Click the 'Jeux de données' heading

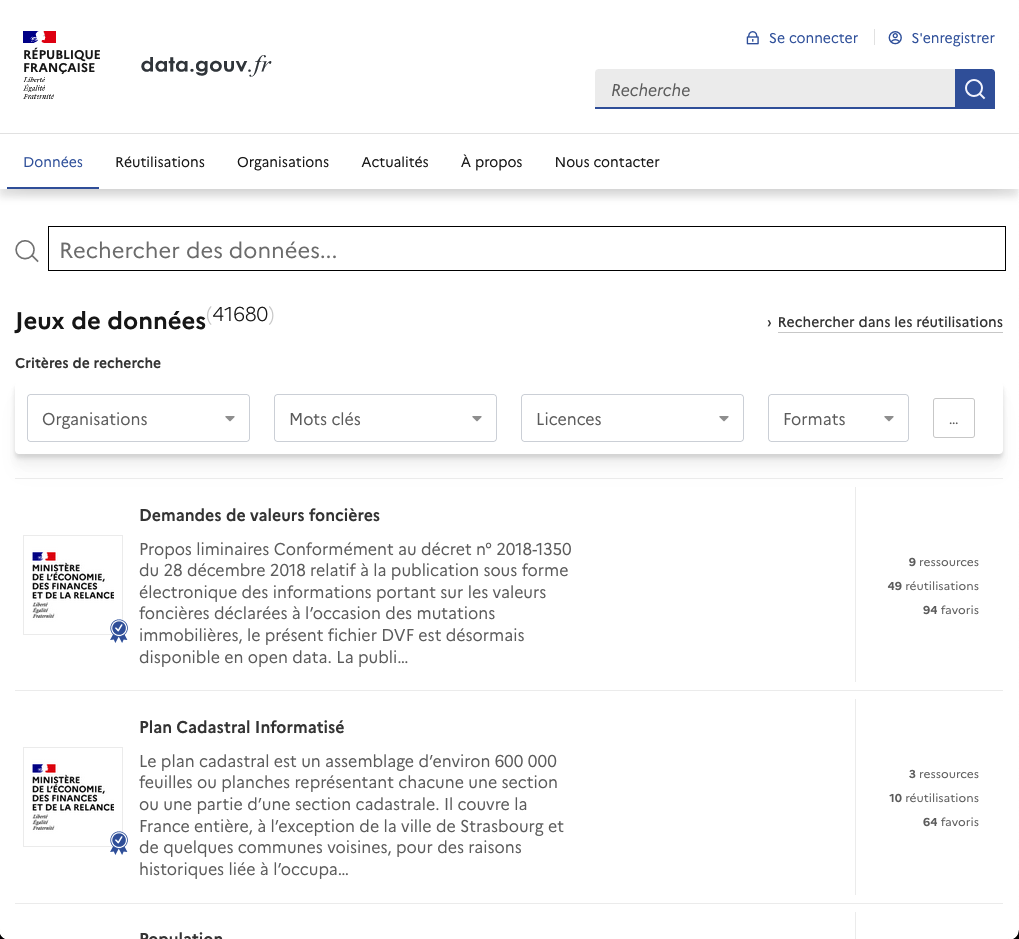click(110, 321)
